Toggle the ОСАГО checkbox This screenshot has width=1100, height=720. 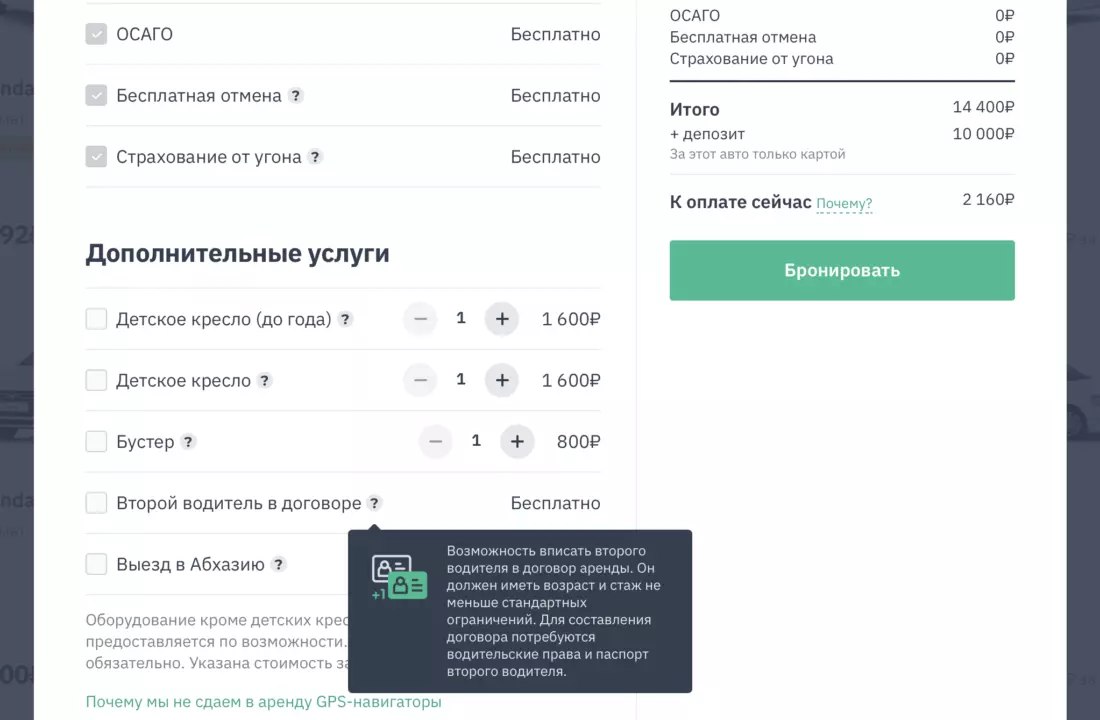click(x=96, y=34)
